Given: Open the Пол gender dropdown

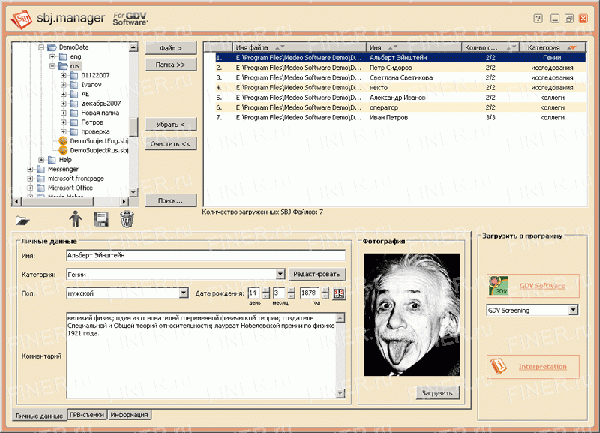Looking at the screenshot, I should click(184, 293).
